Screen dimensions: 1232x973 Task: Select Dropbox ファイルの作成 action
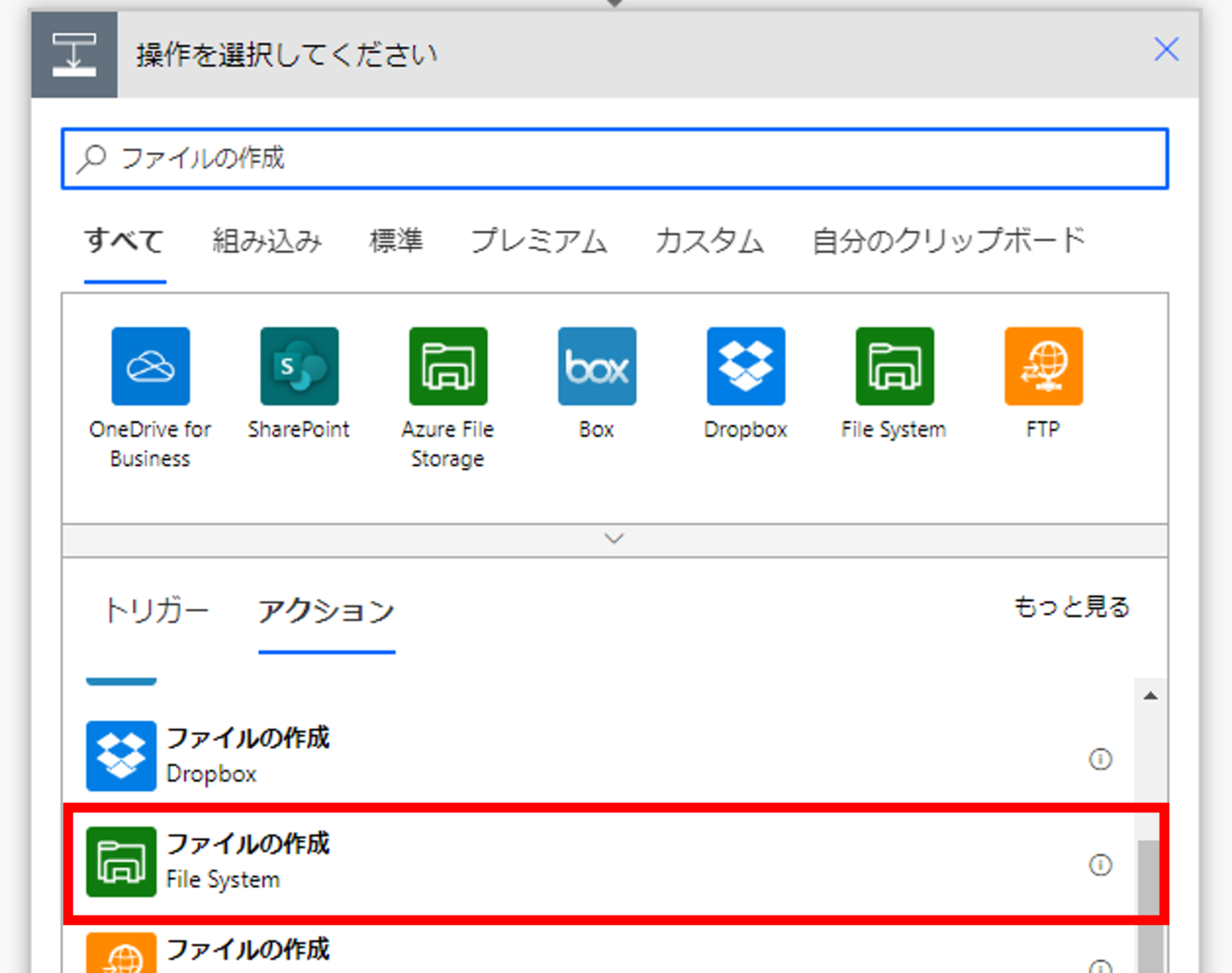[598, 756]
